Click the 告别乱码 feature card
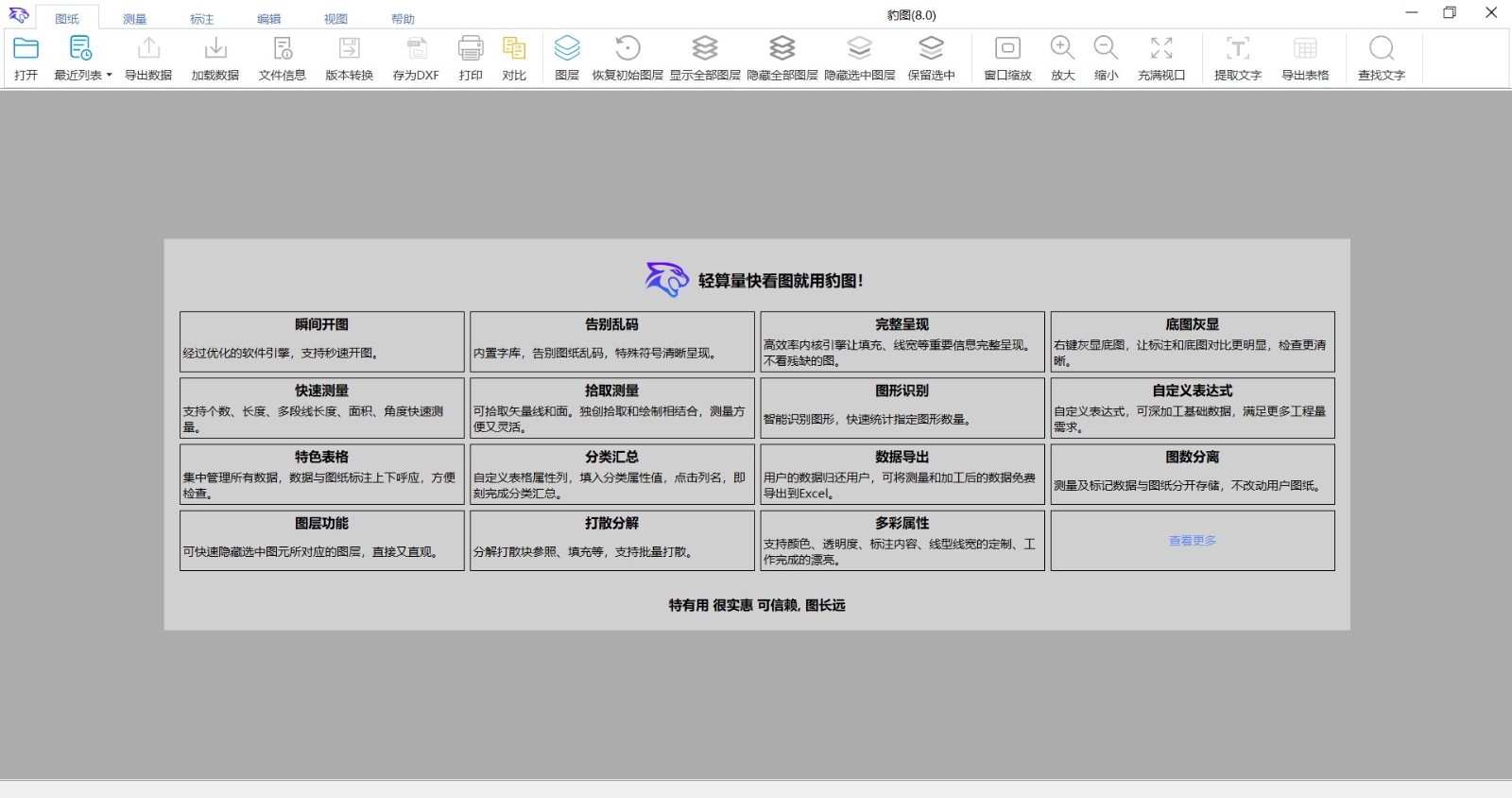This screenshot has height=798, width=1512. (612, 341)
